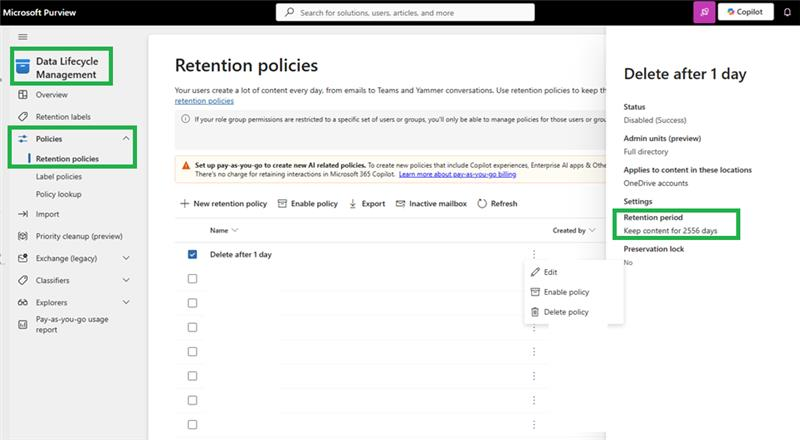Click the search magnifier icon
This screenshot has height=440, width=800.
tap(289, 12)
